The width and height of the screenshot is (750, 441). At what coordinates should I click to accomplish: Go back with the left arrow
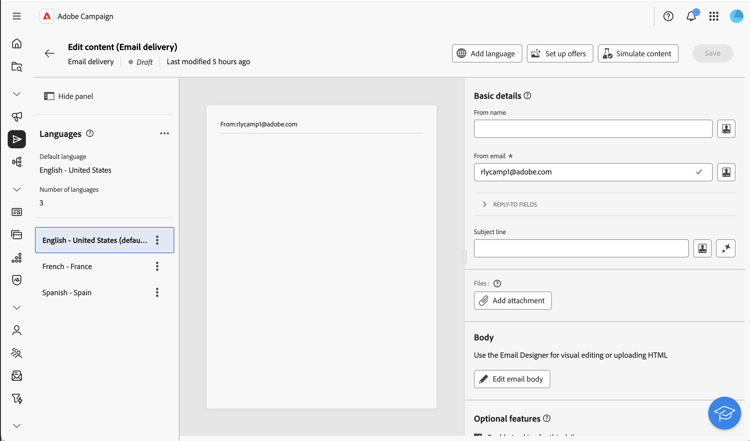tap(49, 53)
